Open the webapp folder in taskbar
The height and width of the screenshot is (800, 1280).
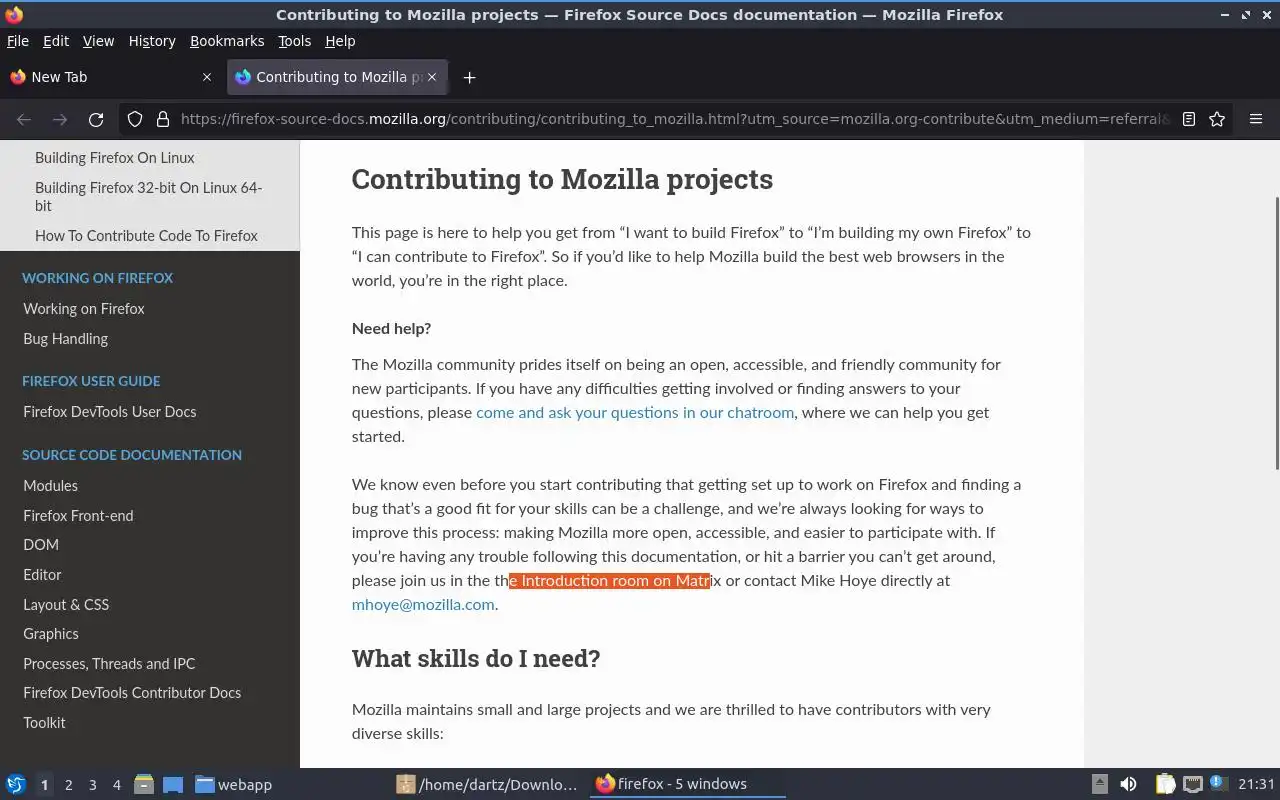click(x=234, y=784)
